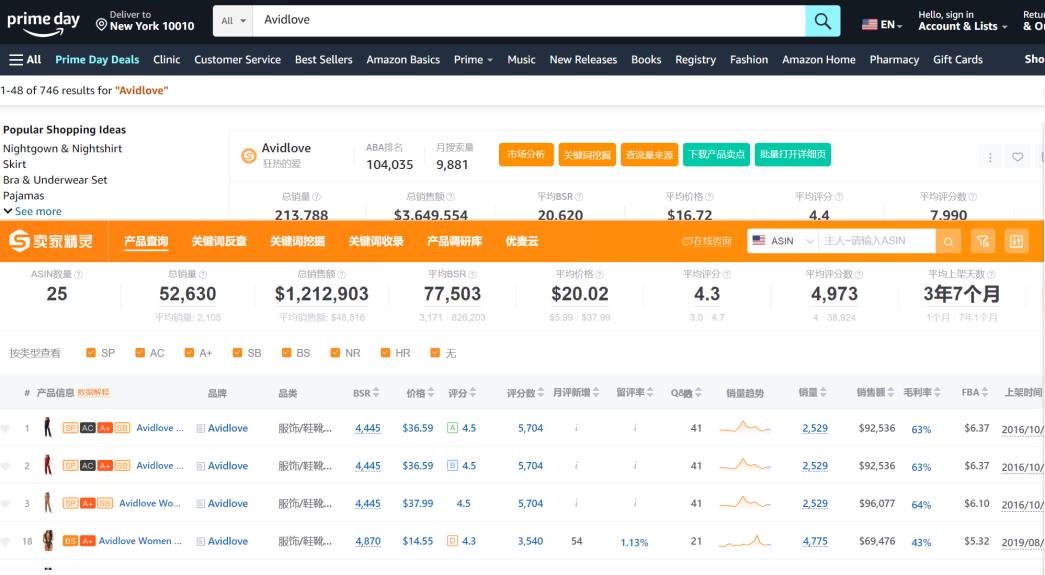This screenshot has width=1045, height=575.
Task: Open the All departments search dropdown
Action: 233,21
